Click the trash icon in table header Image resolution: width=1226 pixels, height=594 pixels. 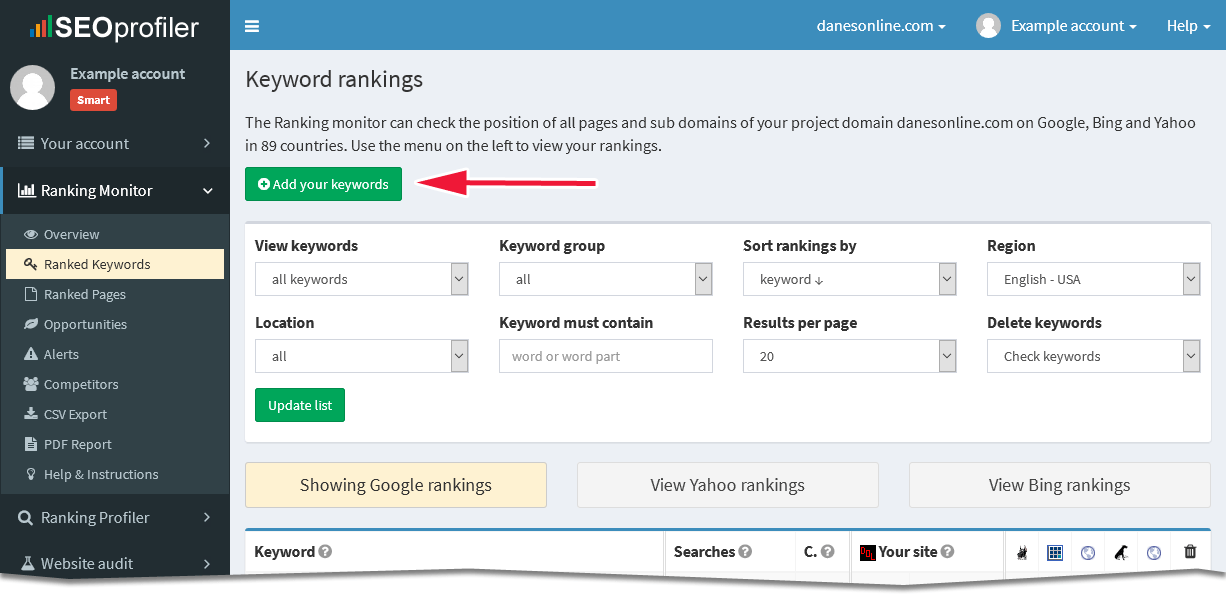tap(1190, 551)
